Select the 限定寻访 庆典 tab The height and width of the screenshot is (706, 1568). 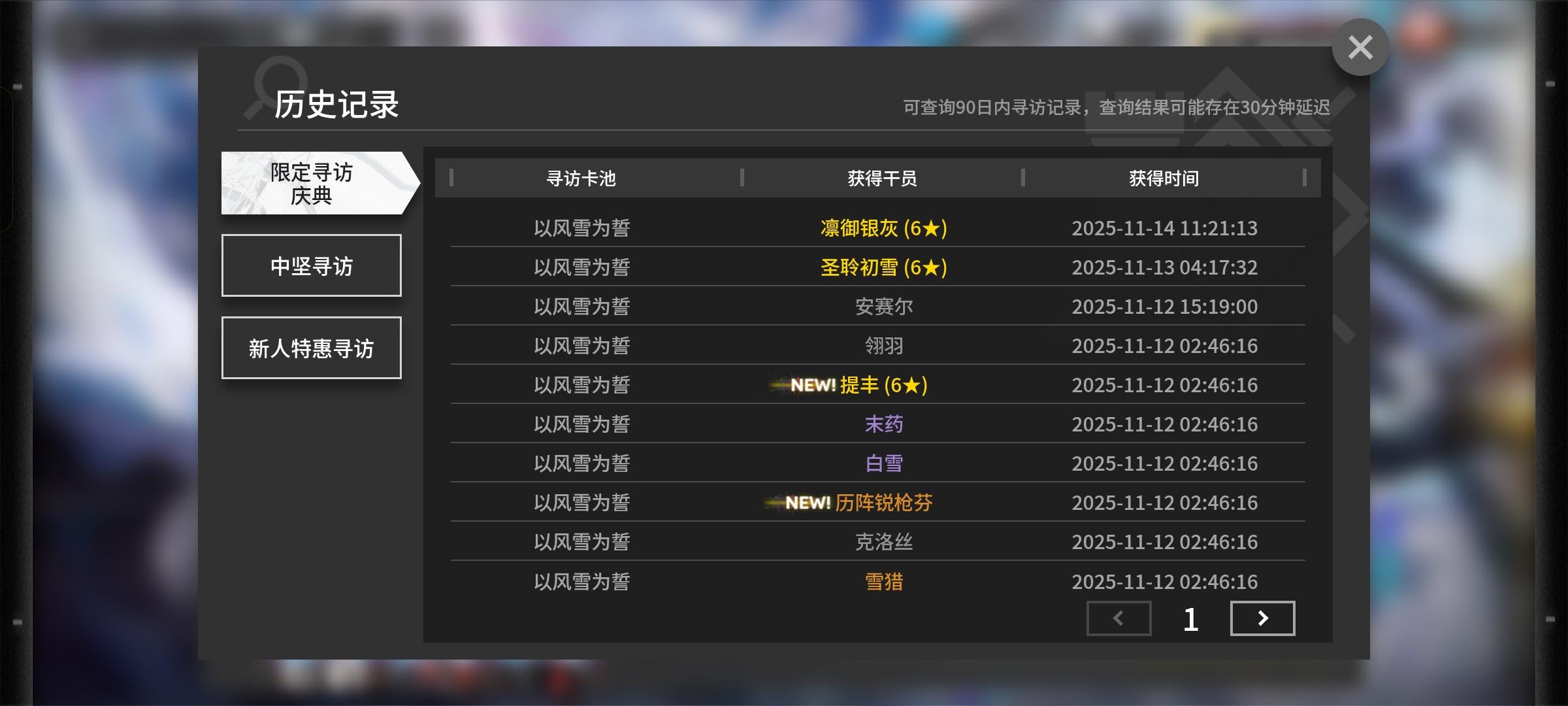tap(312, 183)
